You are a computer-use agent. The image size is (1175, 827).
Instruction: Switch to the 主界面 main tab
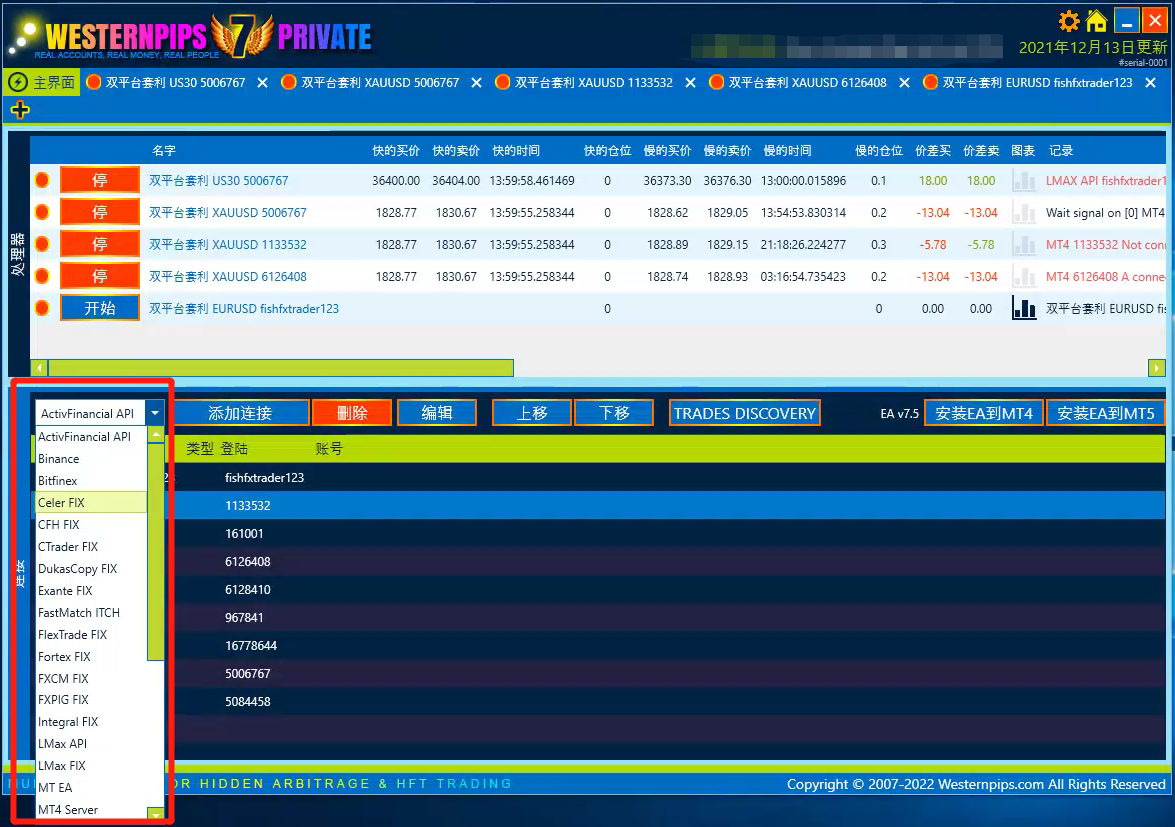click(42, 82)
